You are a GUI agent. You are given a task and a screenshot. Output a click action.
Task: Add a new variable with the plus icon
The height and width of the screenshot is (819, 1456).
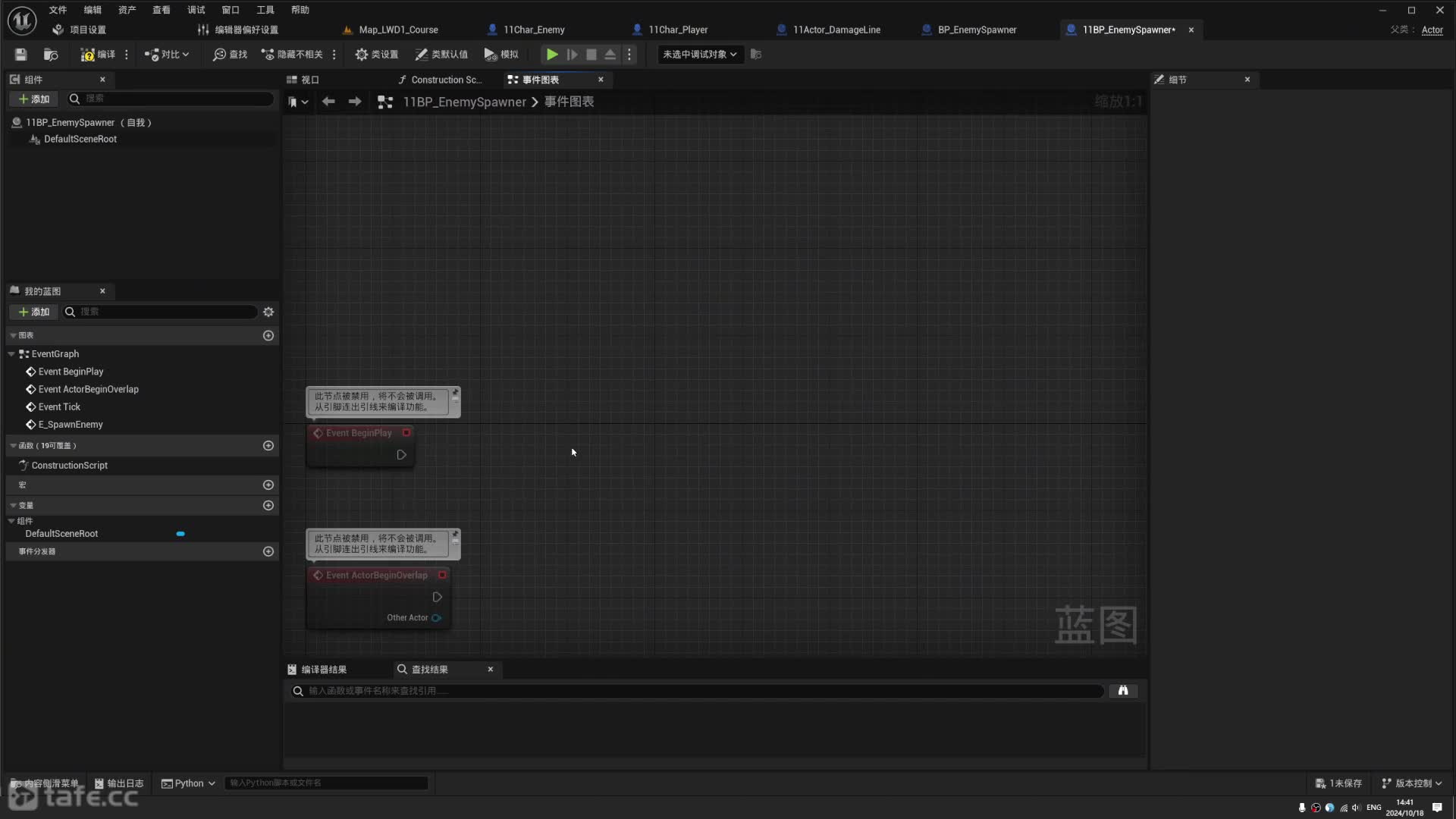(268, 506)
